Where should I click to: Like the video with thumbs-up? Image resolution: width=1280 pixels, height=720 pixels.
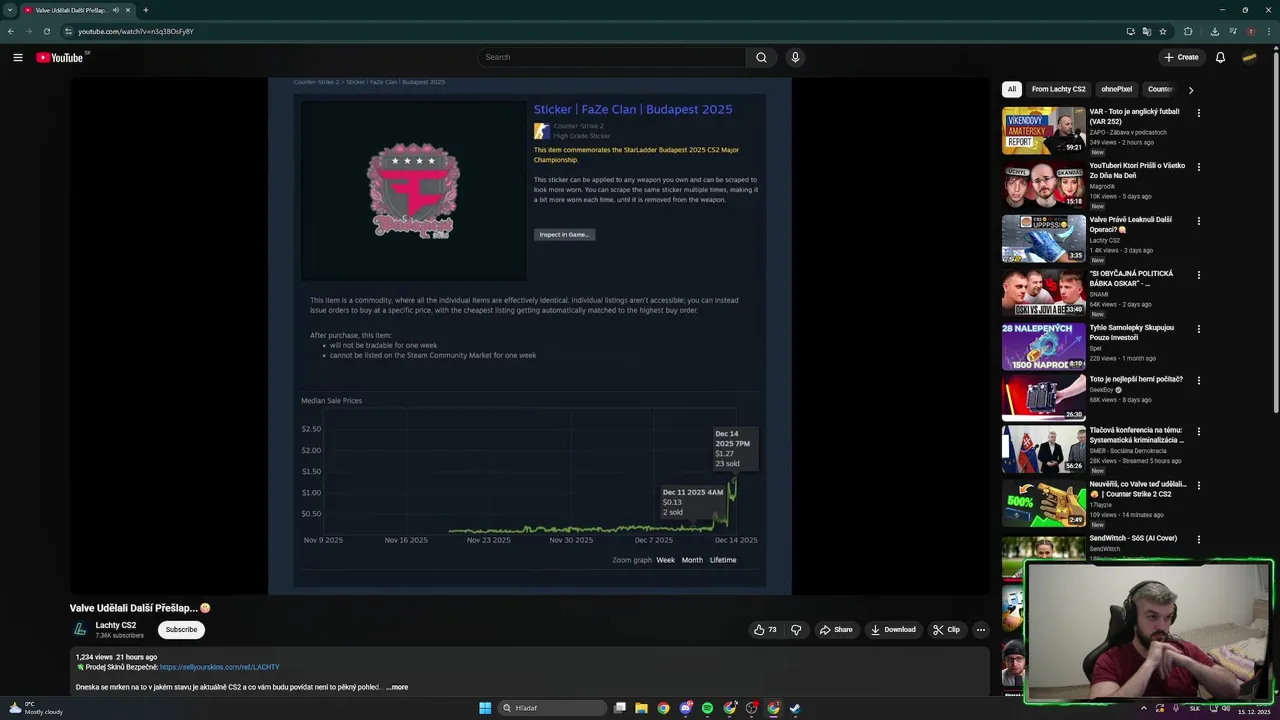coord(765,630)
